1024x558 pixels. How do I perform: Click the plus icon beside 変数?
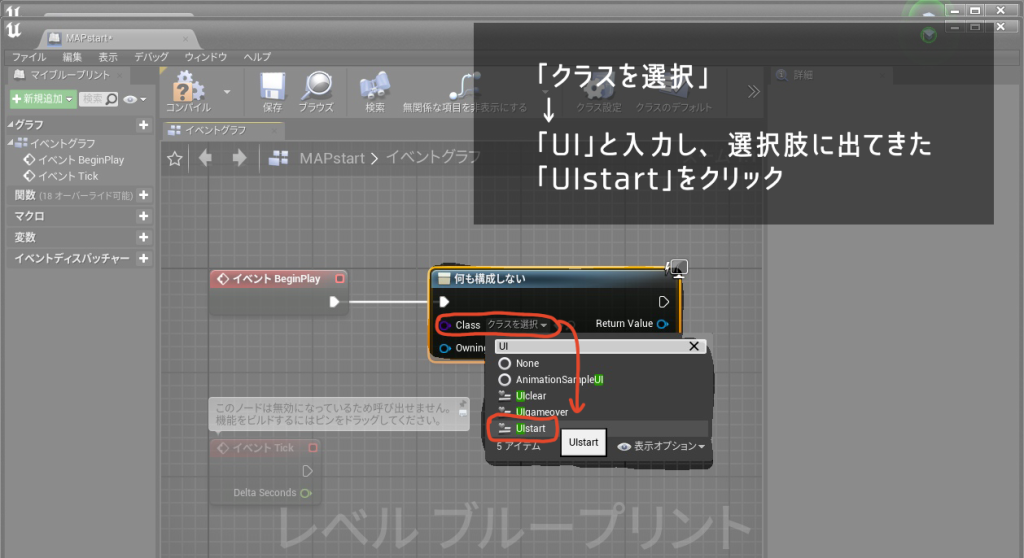tap(143, 237)
